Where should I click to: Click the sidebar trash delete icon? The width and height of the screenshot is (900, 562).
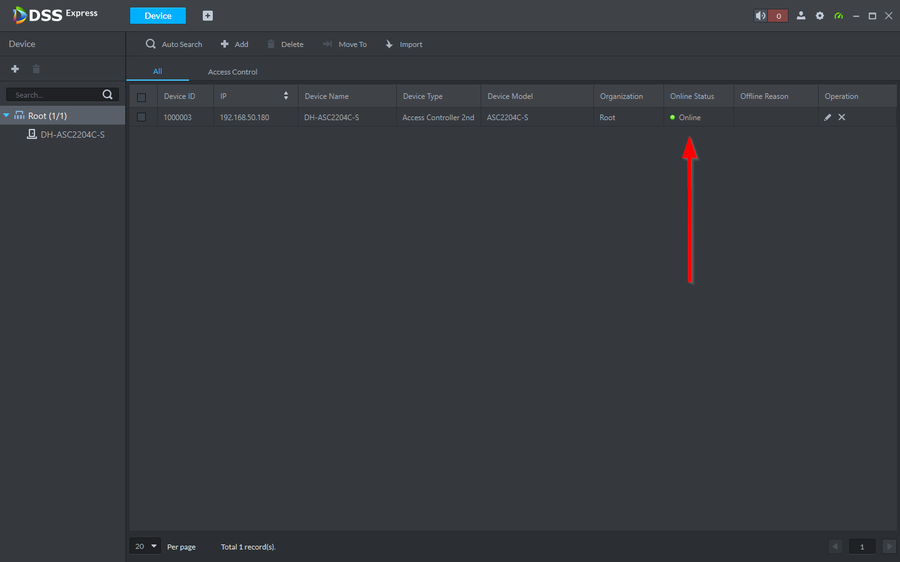coord(36,69)
